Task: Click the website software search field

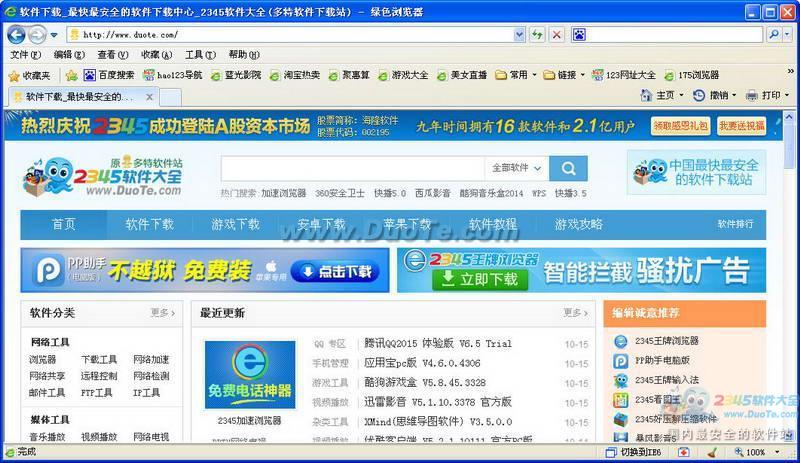Action: (x=353, y=168)
